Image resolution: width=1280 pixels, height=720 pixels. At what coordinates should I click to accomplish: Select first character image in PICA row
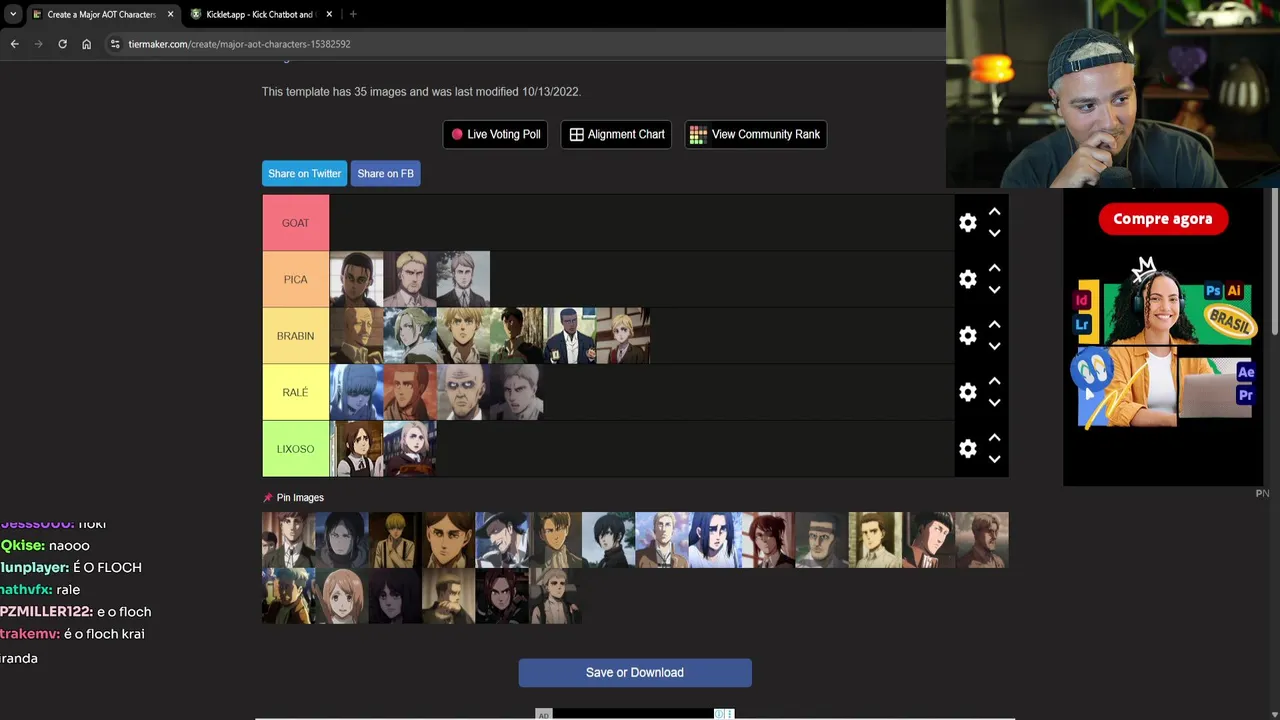point(356,279)
